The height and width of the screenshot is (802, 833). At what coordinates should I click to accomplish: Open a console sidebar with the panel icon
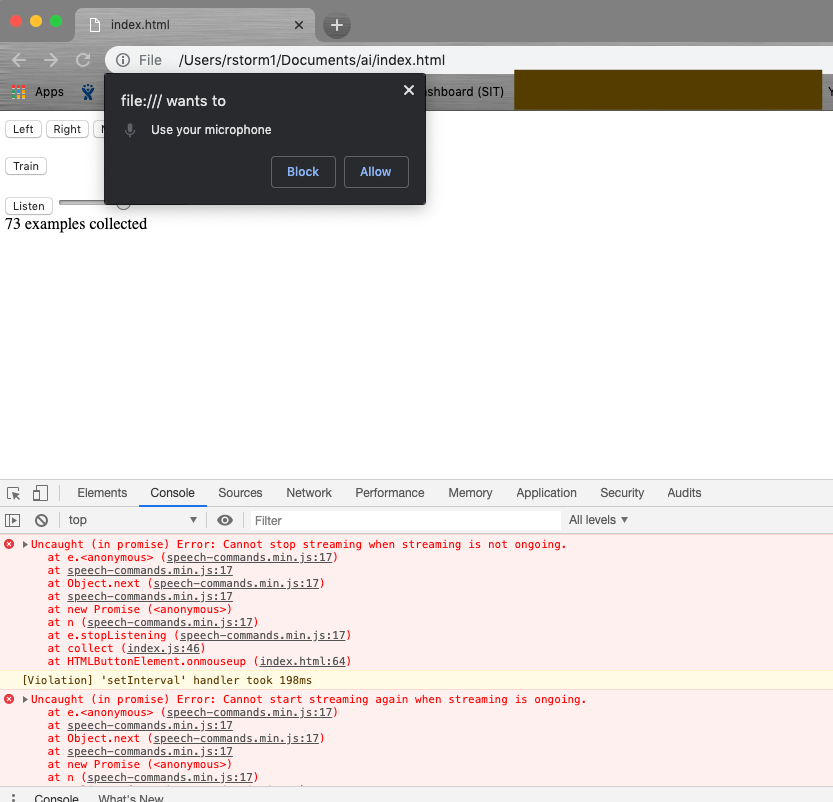click(x=14, y=520)
